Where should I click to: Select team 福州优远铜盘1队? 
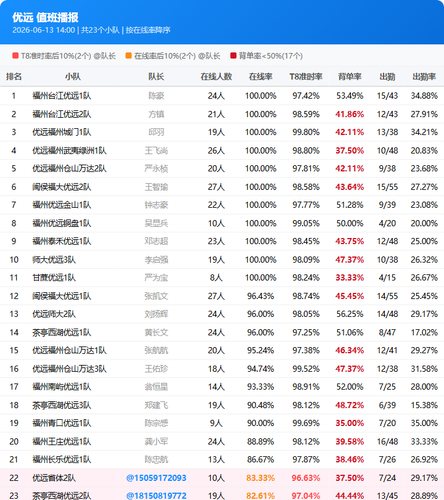pos(62,223)
